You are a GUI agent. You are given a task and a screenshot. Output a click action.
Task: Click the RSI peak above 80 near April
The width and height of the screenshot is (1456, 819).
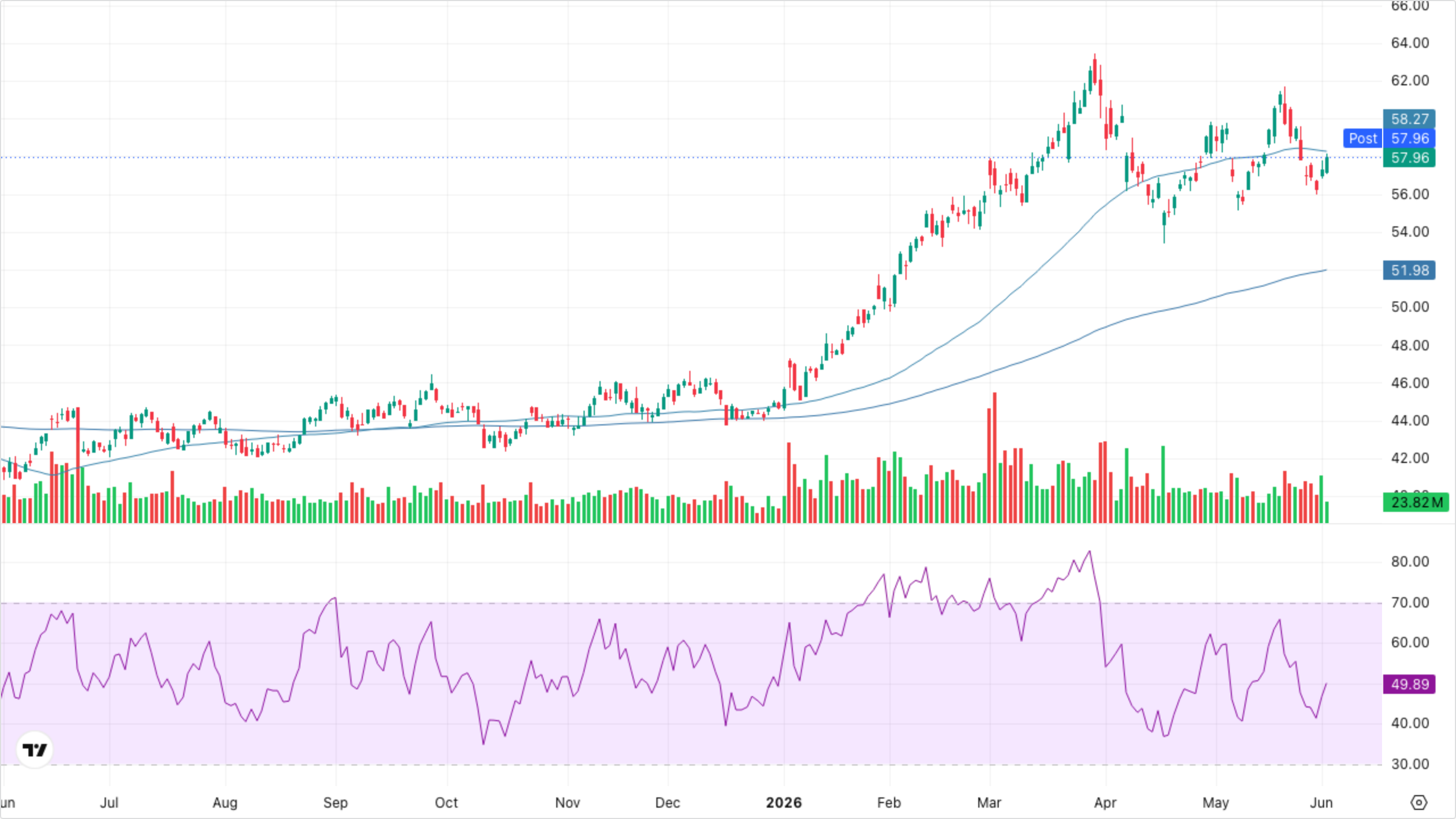pyautogui.click(x=1089, y=551)
